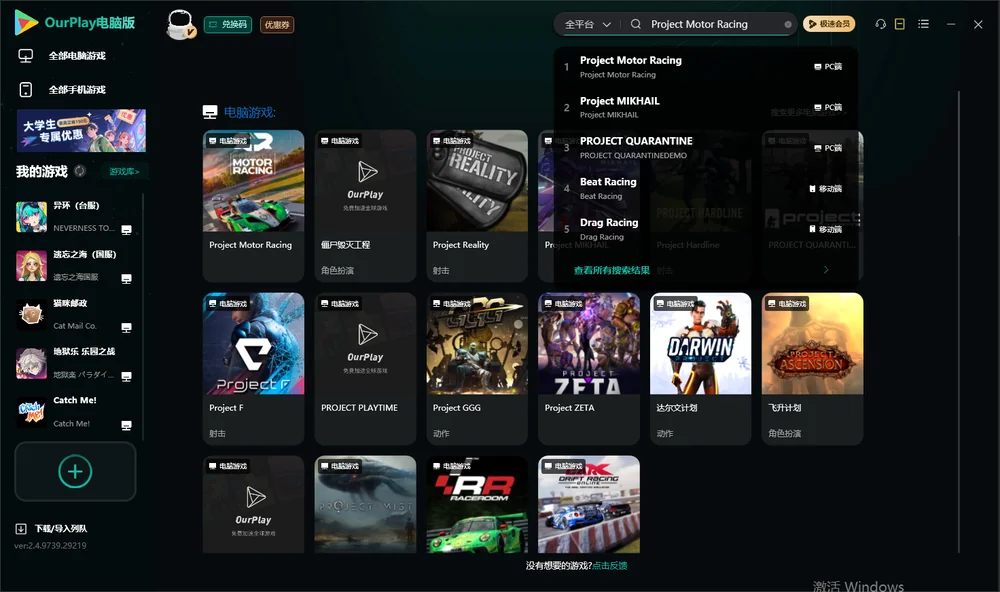Click the 优惠券 coupon button
Image resolution: width=1000 pixels, height=592 pixels.
pos(277,25)
